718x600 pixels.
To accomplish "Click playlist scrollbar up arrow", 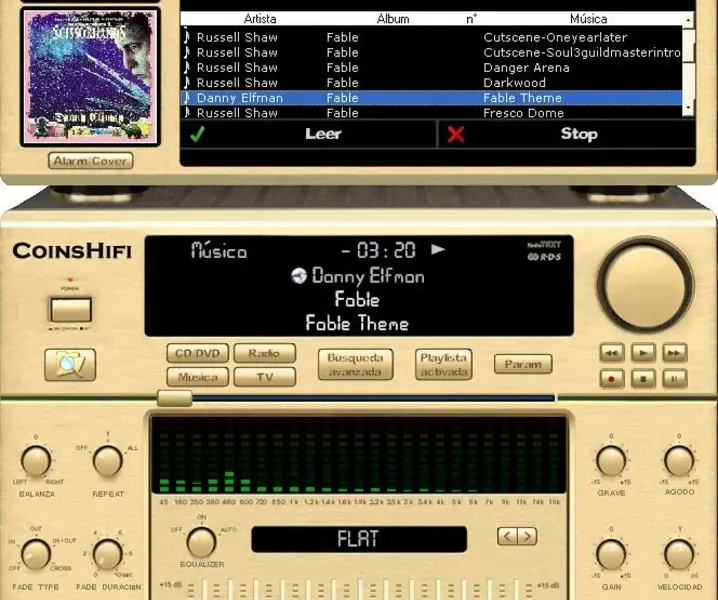I will coord(688,20).
